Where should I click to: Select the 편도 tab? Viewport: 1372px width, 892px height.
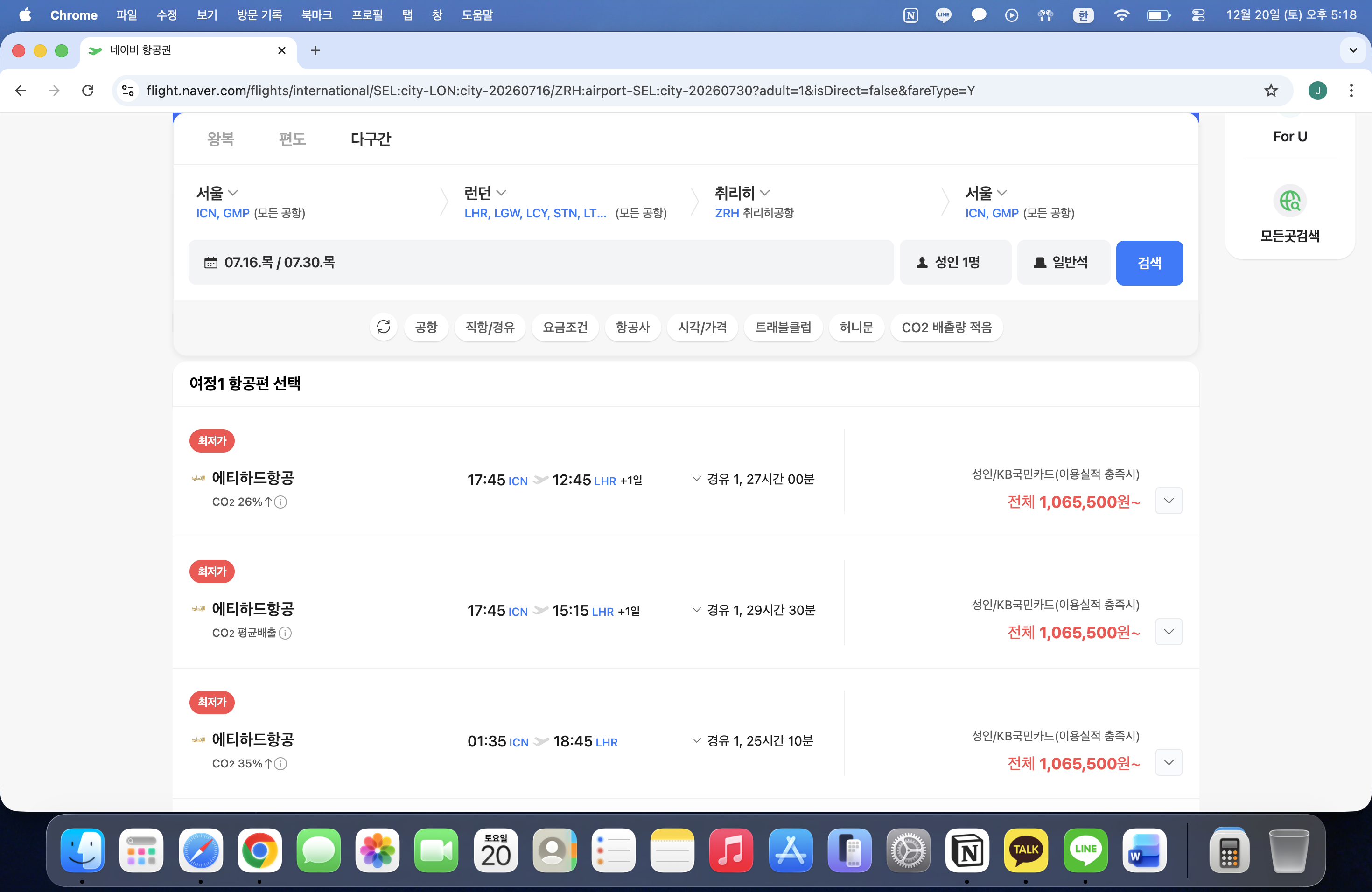coord(292,139)
